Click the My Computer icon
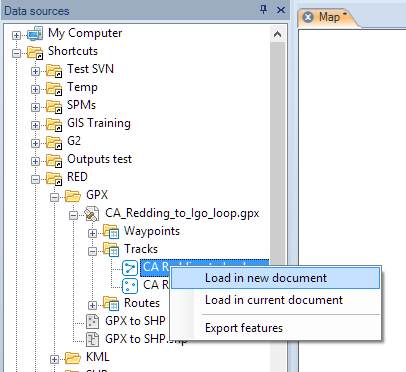The height and width of the screenshot is (372, 406). pos(35,33)
